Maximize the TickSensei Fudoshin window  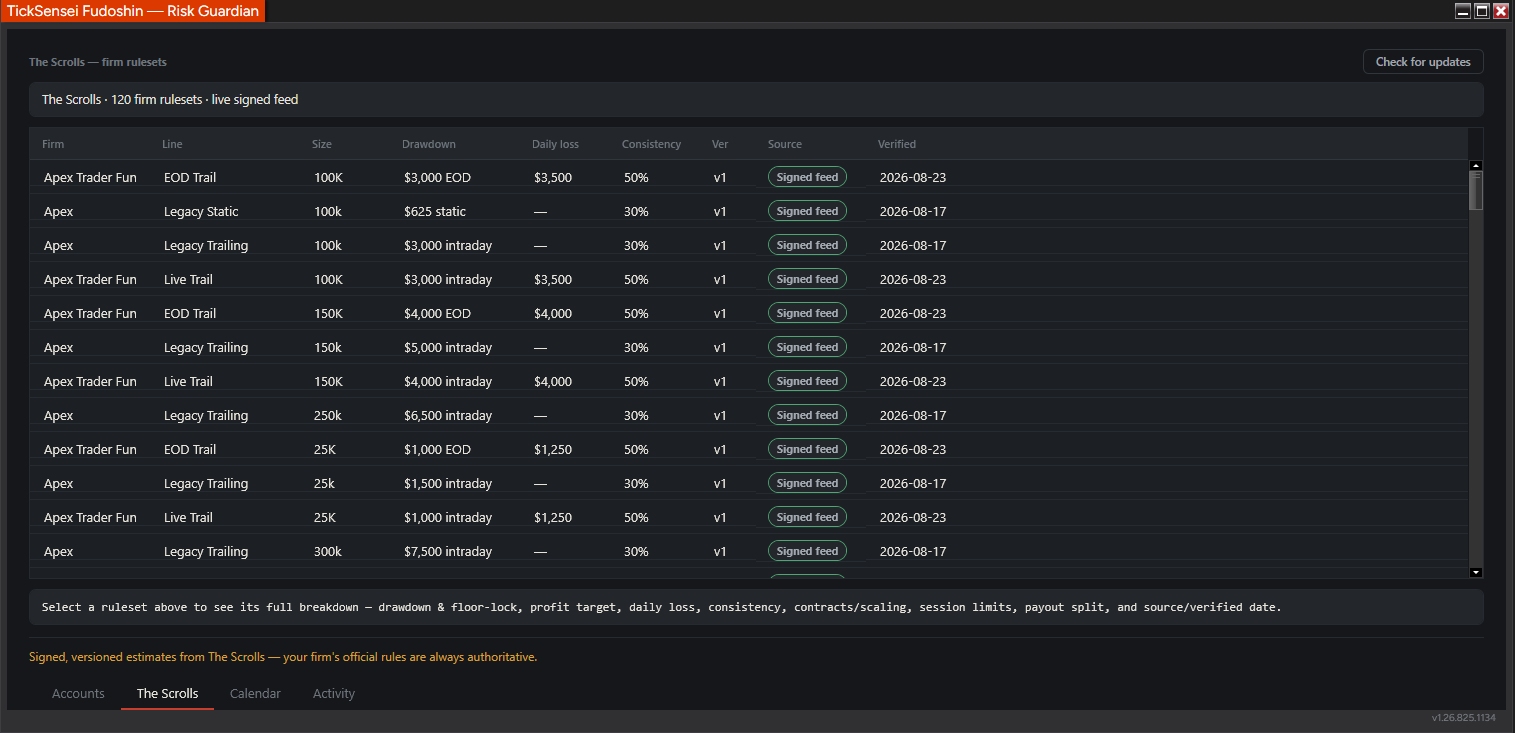pos(1482,11)
